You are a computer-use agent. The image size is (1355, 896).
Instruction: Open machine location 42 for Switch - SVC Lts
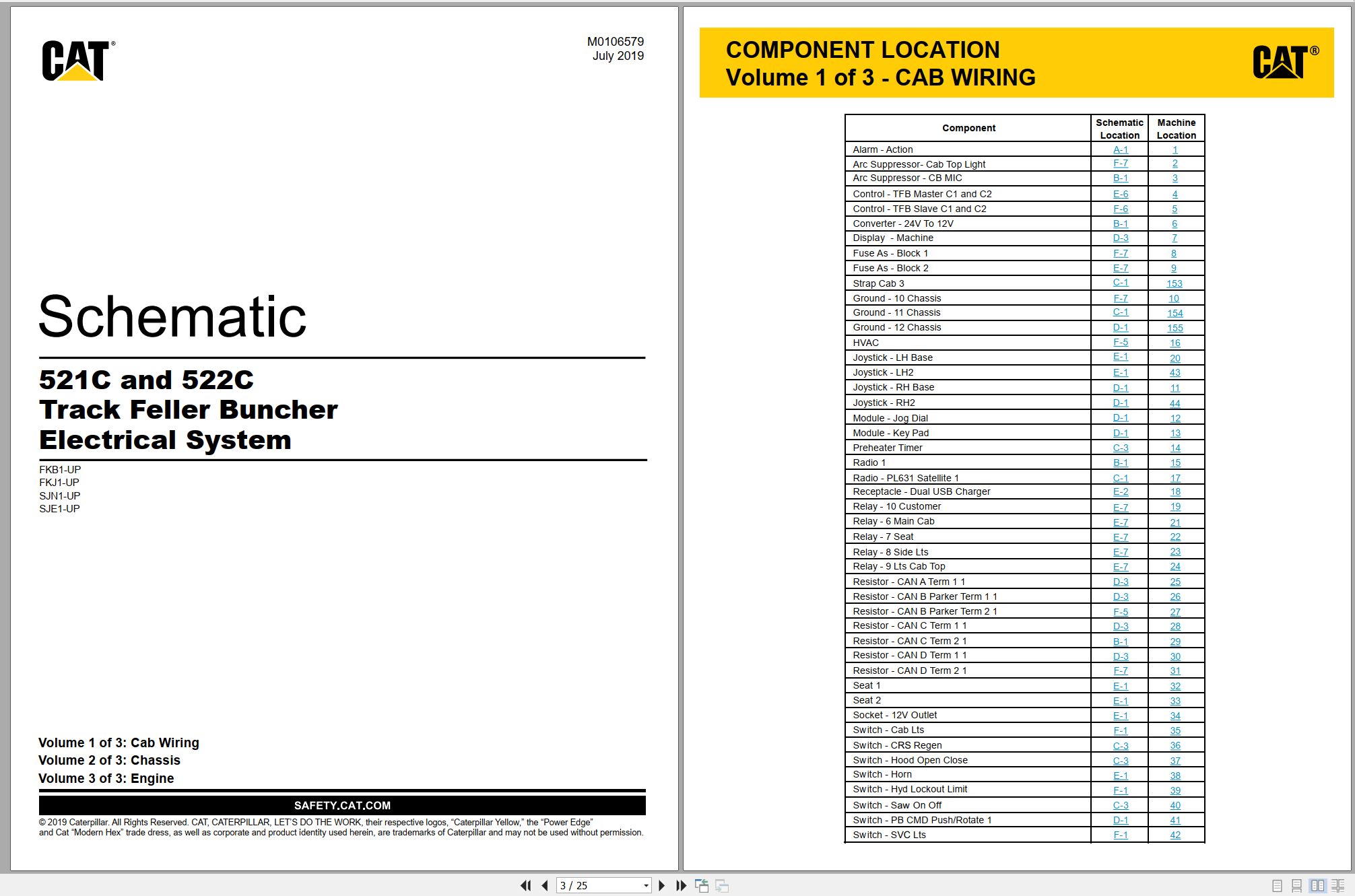click(x=1175, y=835)
